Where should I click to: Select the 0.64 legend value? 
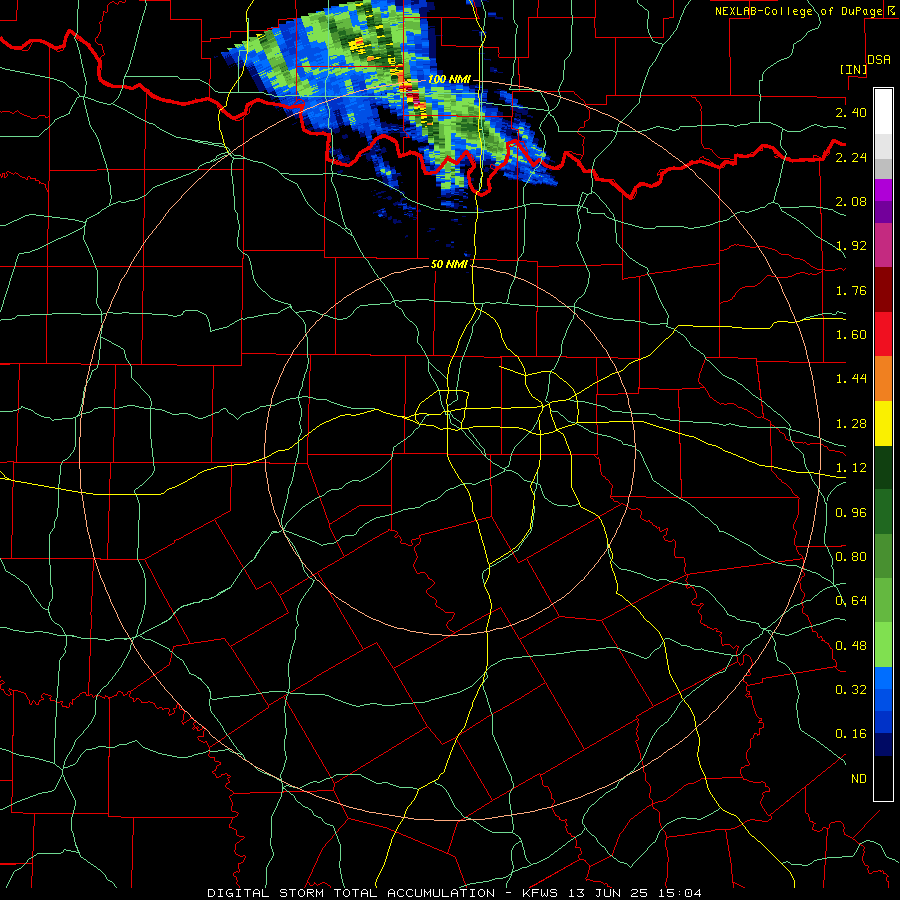(x=851, y=601)
